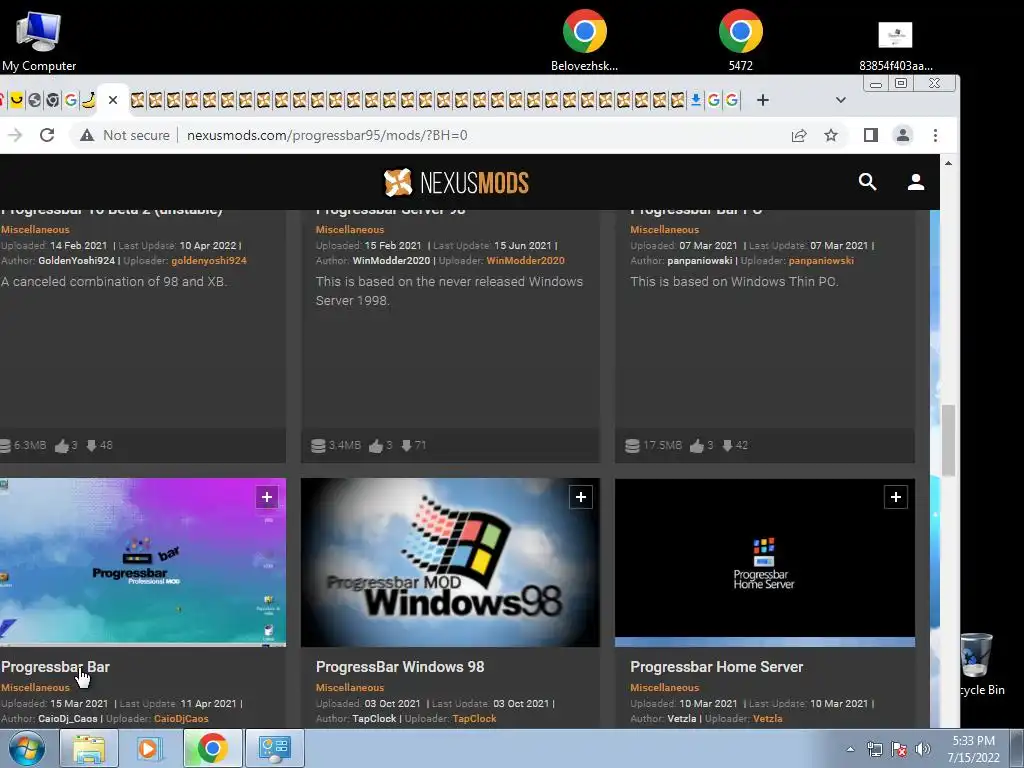Viewport: 1024px width, 768px height.
Task: Expand the tab search dropdown arrow
Action: [x=840, y=100]
